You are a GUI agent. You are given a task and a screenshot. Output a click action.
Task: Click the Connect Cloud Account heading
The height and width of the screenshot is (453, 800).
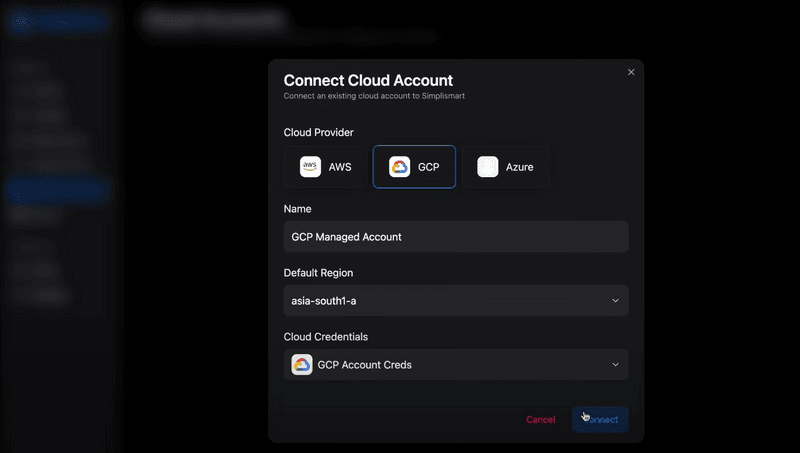[368, 80]
